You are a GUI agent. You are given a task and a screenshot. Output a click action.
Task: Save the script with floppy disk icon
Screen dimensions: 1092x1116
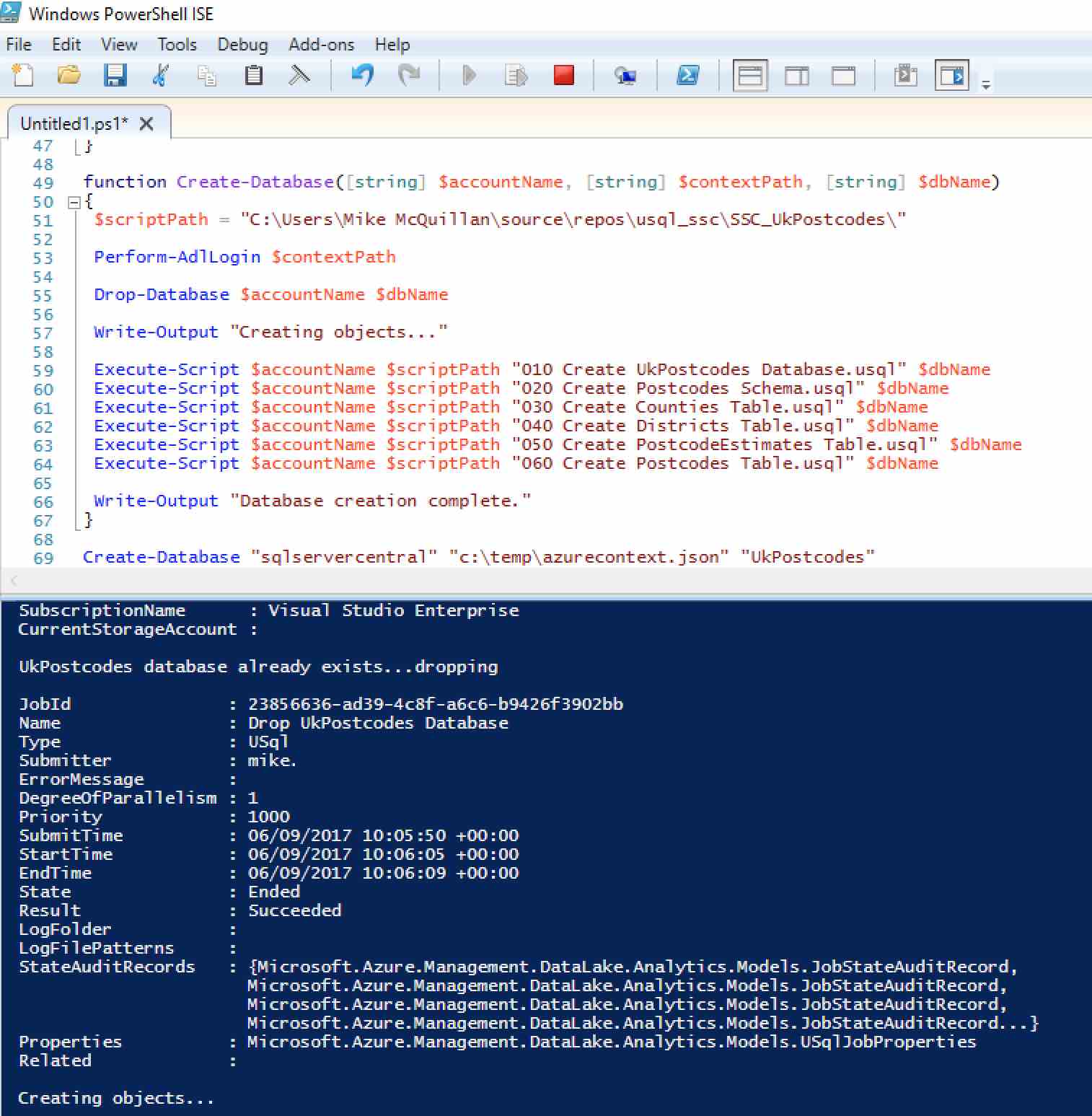pyautogui.click(x=115, y=75)
